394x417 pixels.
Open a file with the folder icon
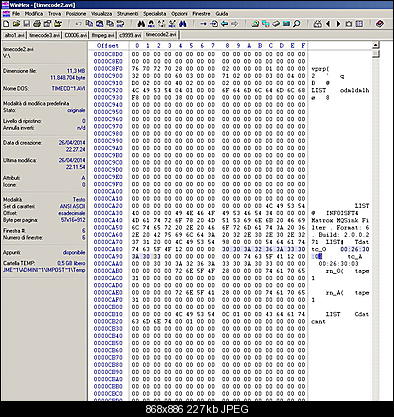click(16, 24)
